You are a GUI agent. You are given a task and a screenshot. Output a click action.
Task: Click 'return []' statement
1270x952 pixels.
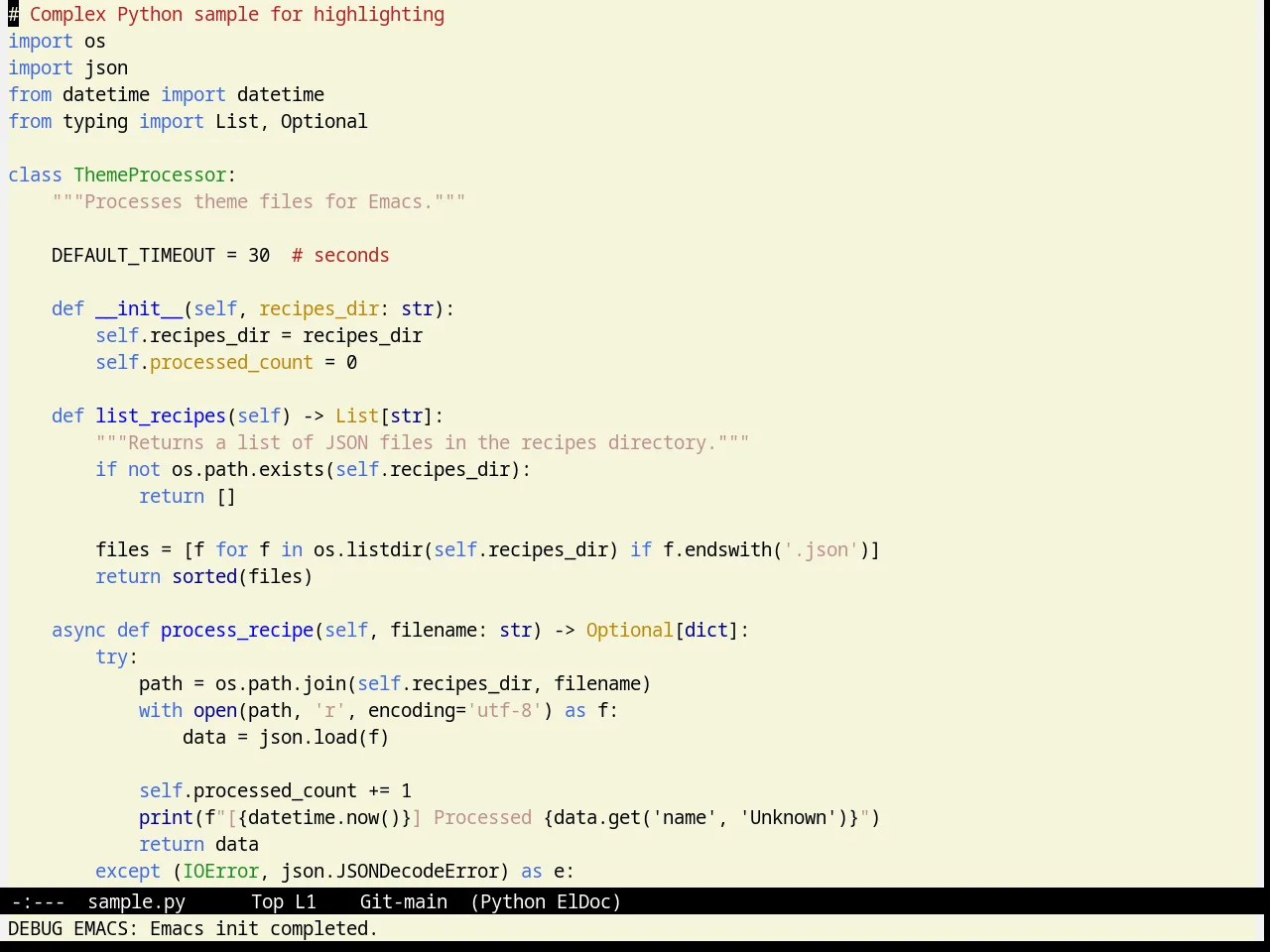(x=188, y=496)
